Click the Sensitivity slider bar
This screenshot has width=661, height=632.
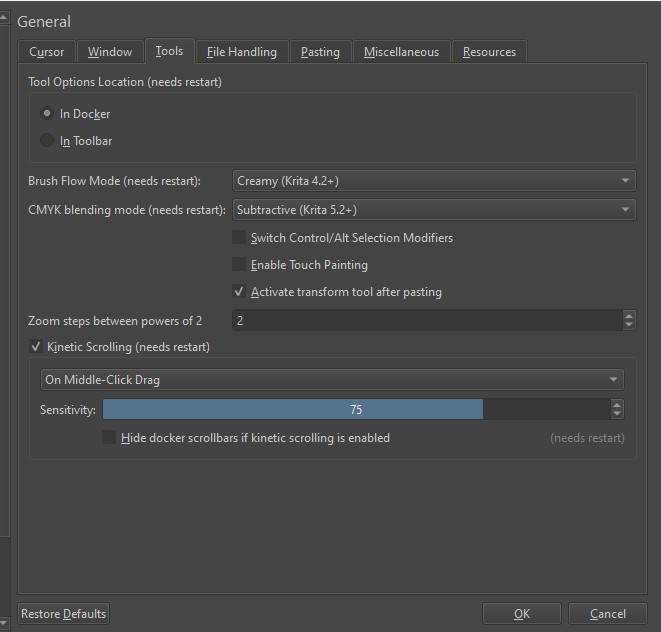356,410
